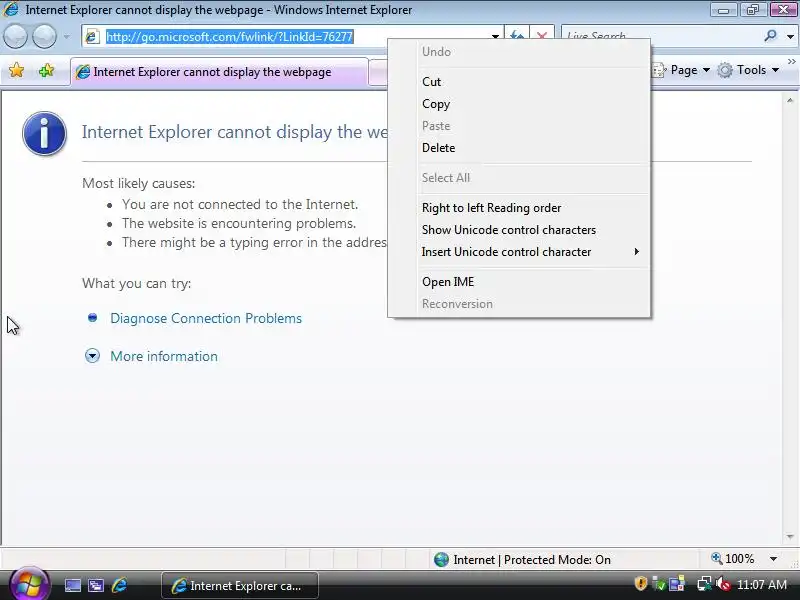Click the highlighted URL in the address bar
This screenshot has width=800, height=600.
[229, 37]
